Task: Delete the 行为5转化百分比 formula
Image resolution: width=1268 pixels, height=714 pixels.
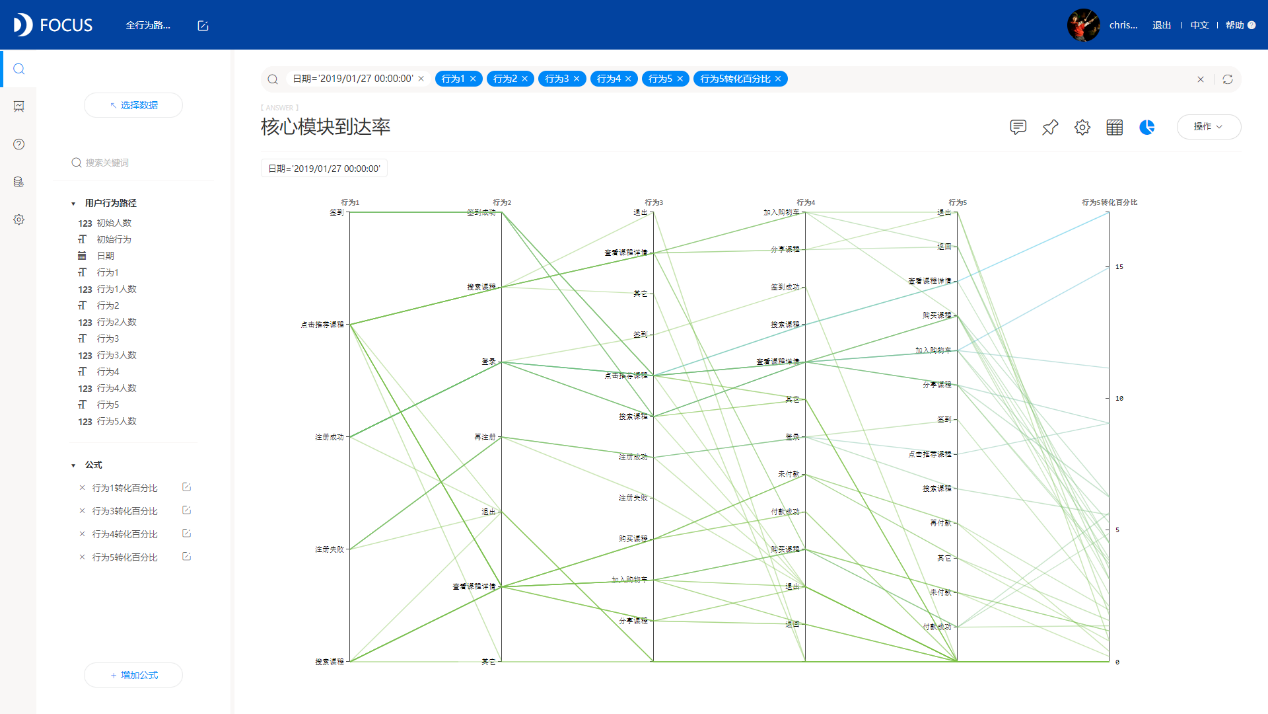Action: click(x=82, y=557)
